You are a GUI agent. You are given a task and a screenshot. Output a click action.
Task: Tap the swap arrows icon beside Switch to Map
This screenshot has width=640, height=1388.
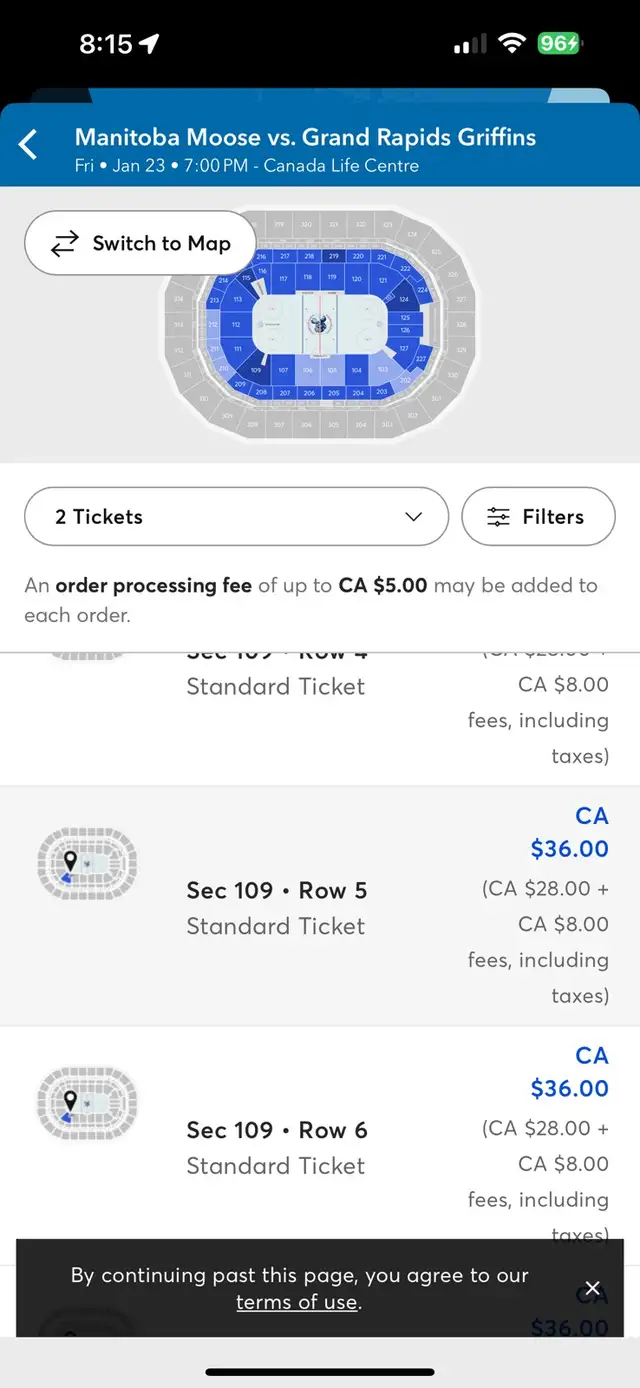[x=65, y=244]
